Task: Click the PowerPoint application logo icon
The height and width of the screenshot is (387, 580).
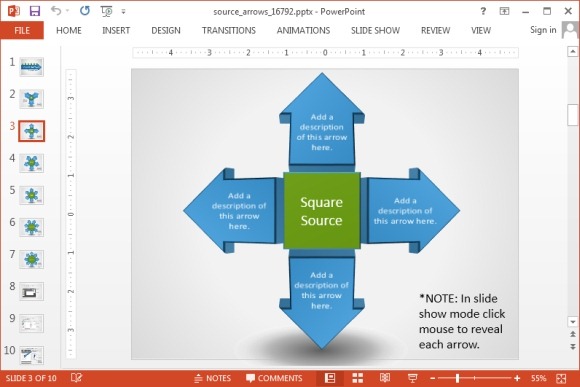Action: (x=14, y=11)
